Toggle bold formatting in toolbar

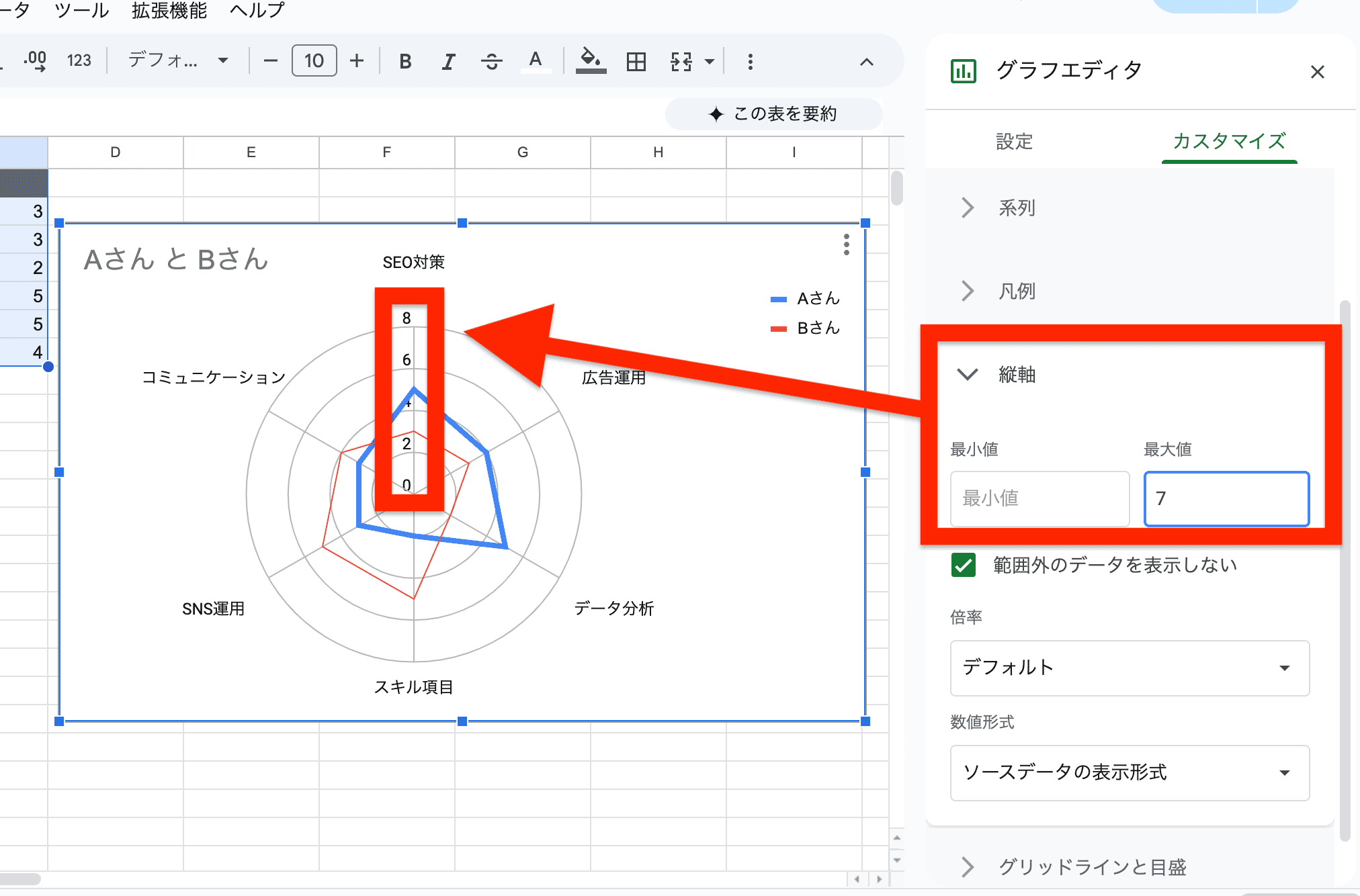(405, 62)
